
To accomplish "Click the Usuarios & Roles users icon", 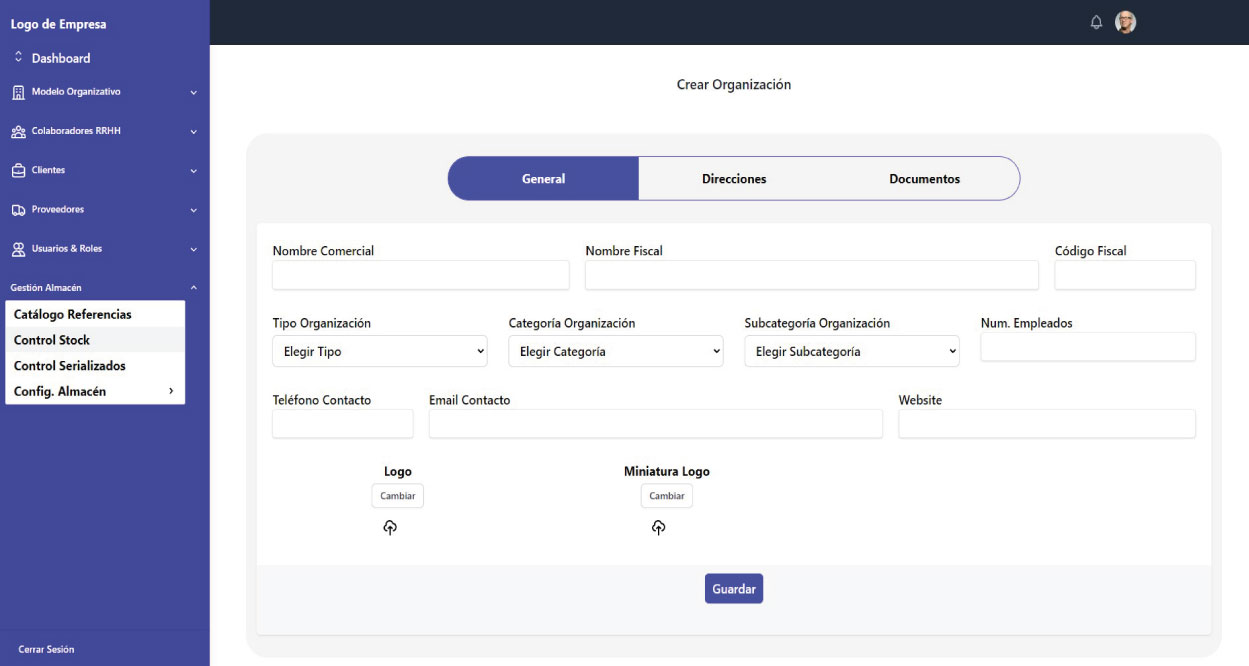I will tap(18, 249).
